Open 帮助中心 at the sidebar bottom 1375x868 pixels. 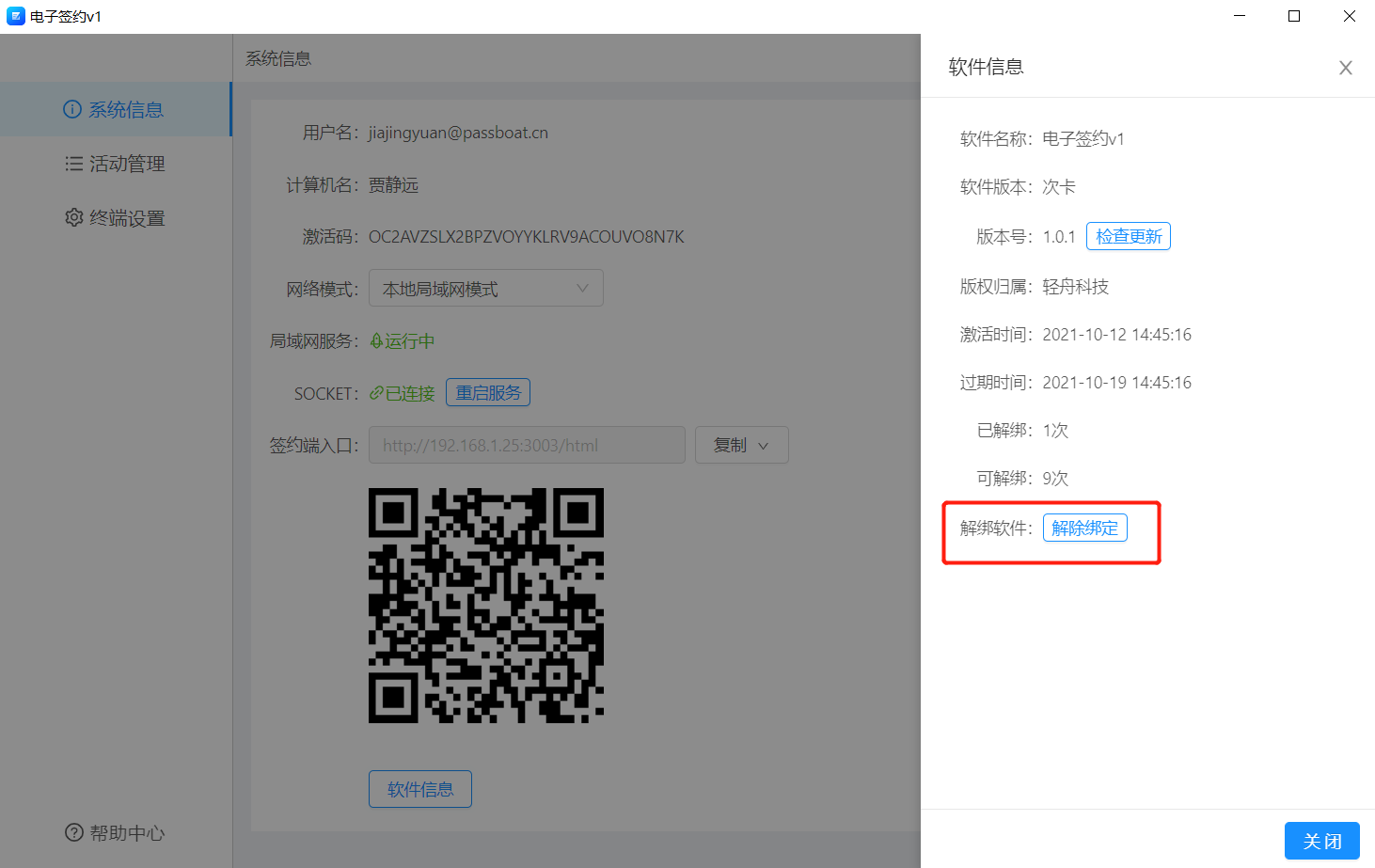pyautogui.click(x=115, y=832)
